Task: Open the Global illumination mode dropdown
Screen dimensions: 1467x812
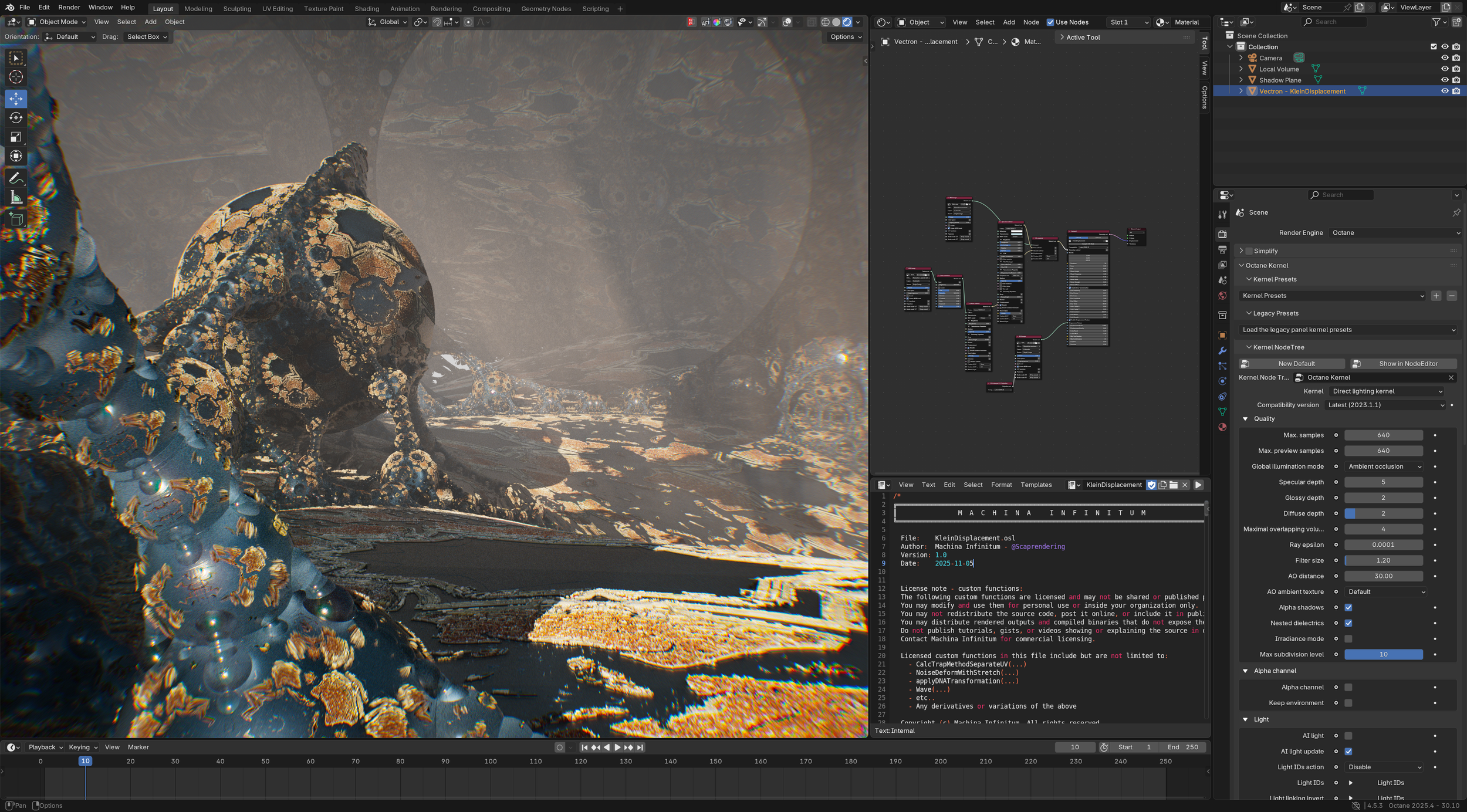Action: [1384, 466]
